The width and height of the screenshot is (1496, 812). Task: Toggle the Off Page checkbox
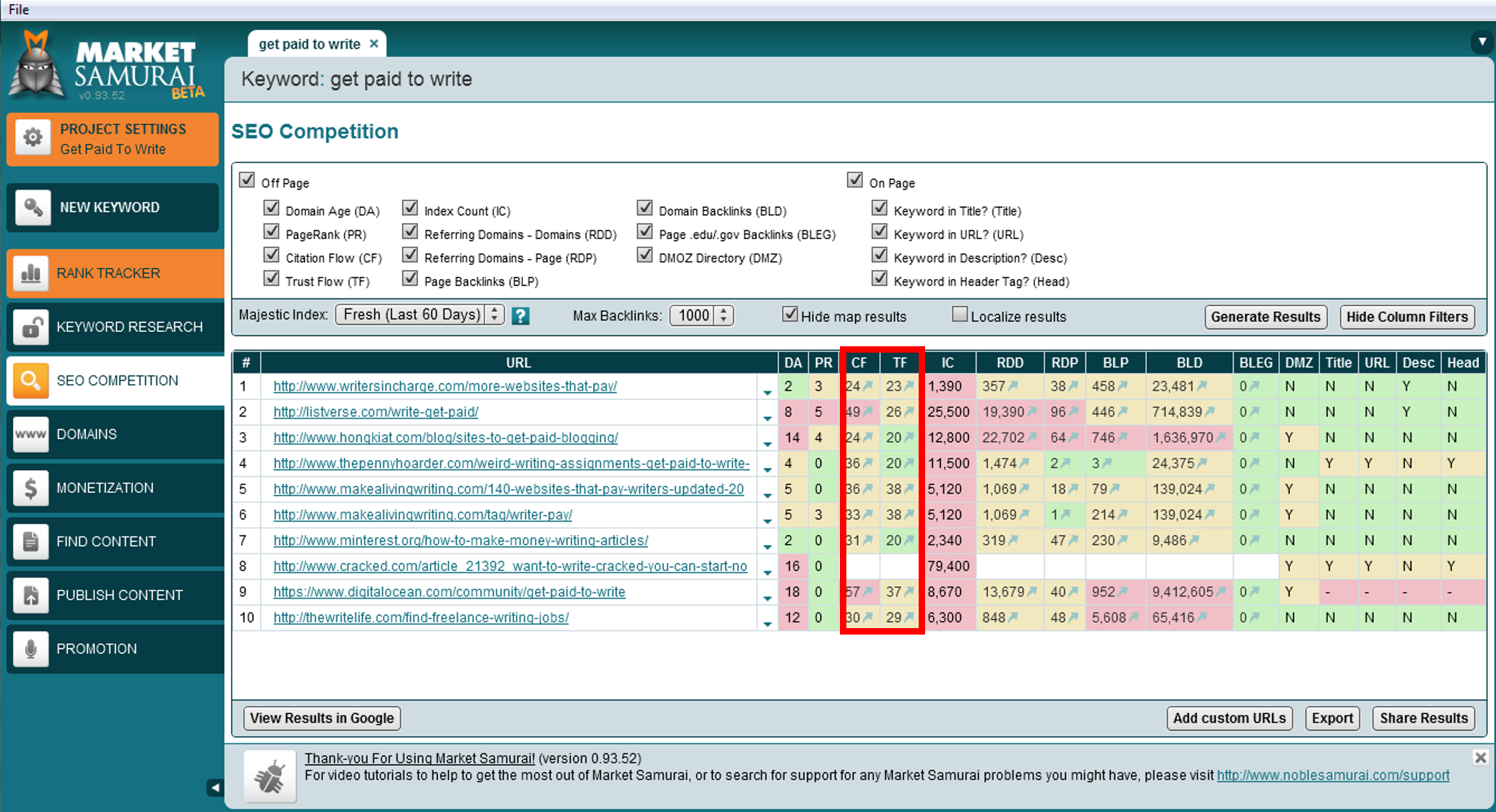[x=247, y=180]
